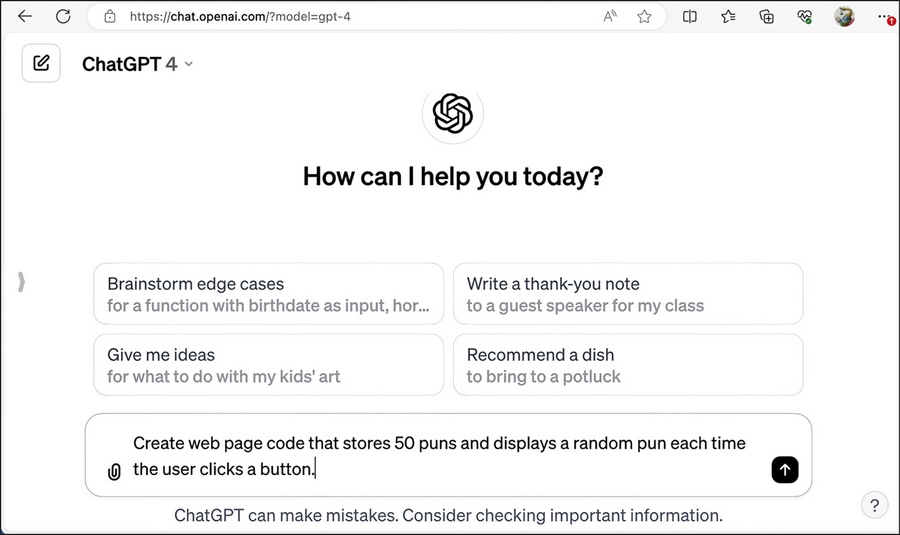Open the Read Aloud icon in address bar

tap(610, 17)
